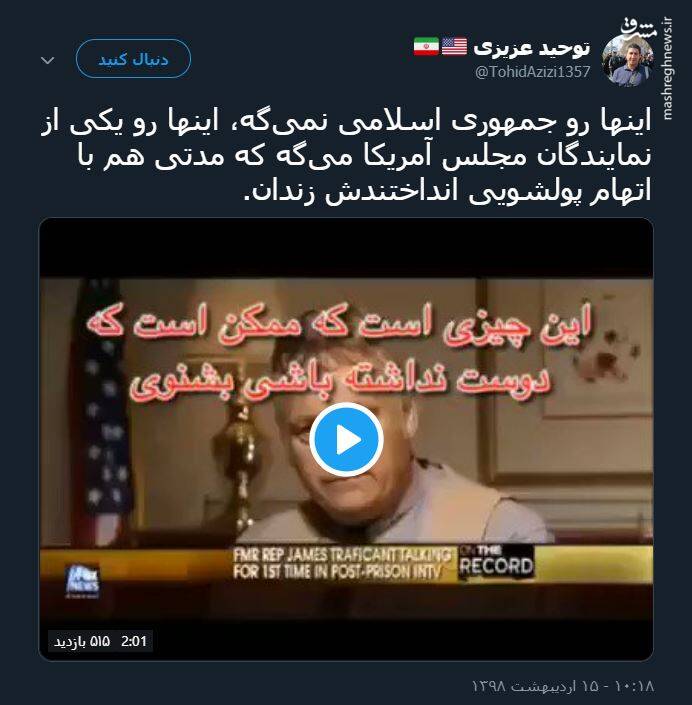This screenshot has width=692, height=705.
Task: Expand the tweet options chevron menu
Action: click(x=48, y=59)
